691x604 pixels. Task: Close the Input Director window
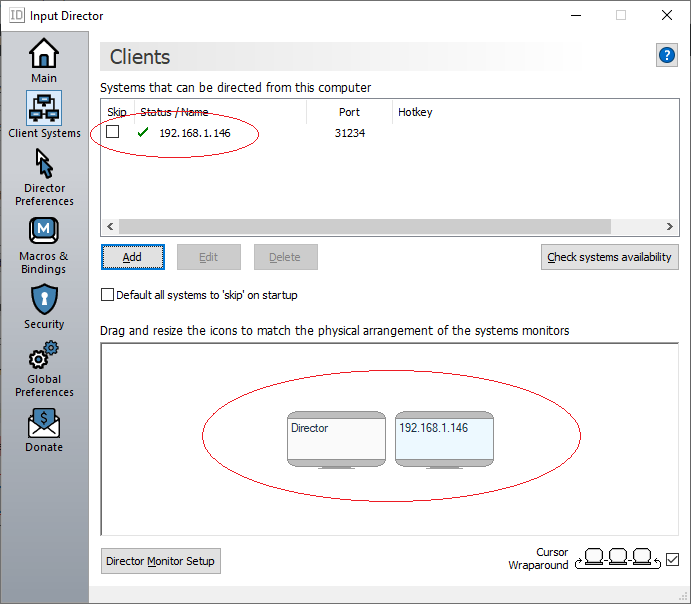[x=667, y=15]
